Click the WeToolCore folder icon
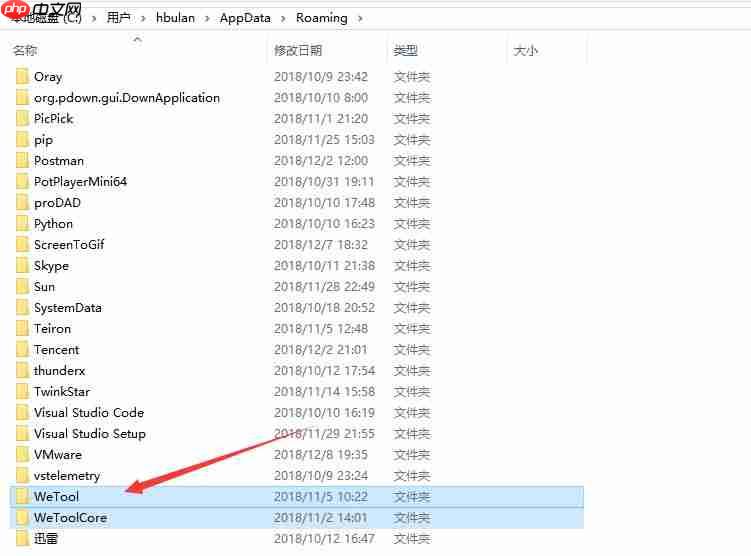Viewport: 751px width, 556px height. click(x=22, y=518)
